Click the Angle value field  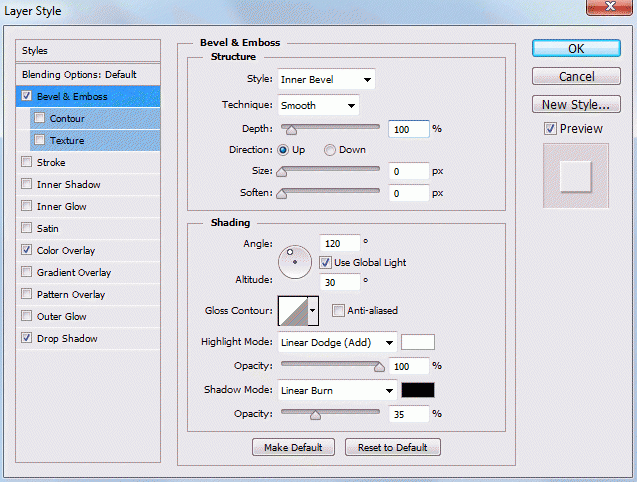coord(340,243)
